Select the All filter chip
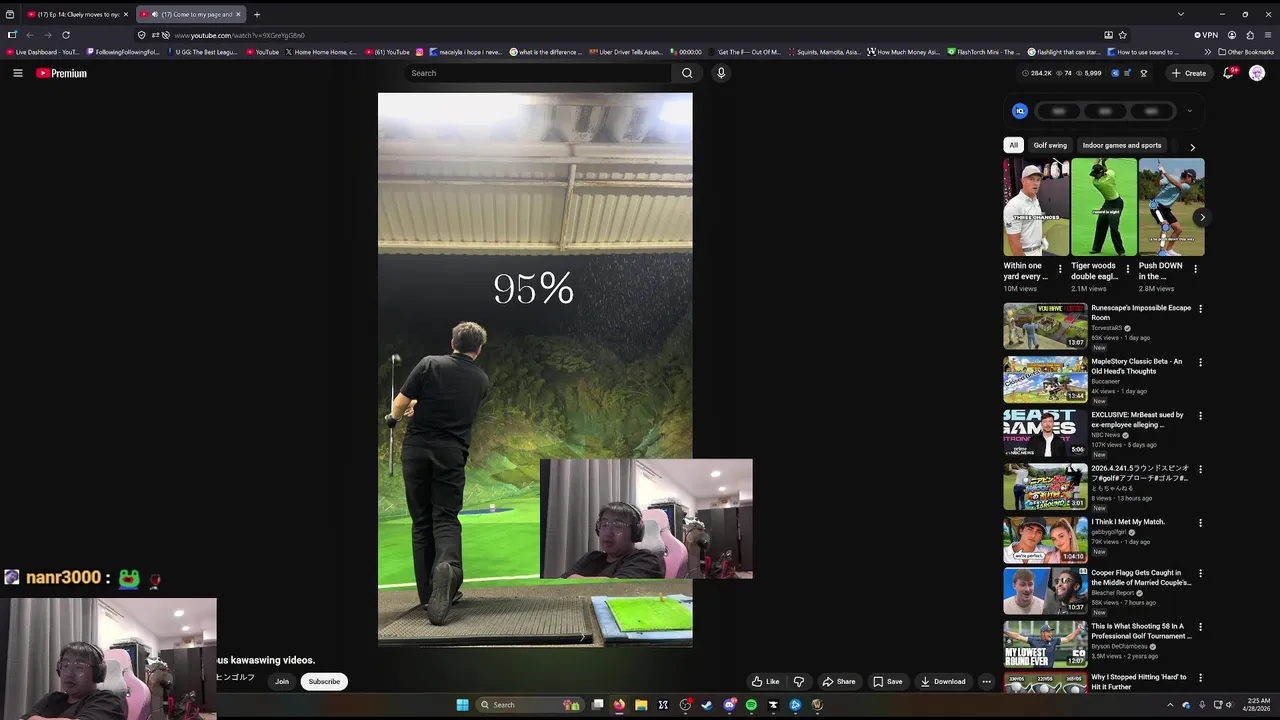Screen dimensions: 1280x720 coord(1013,145)
